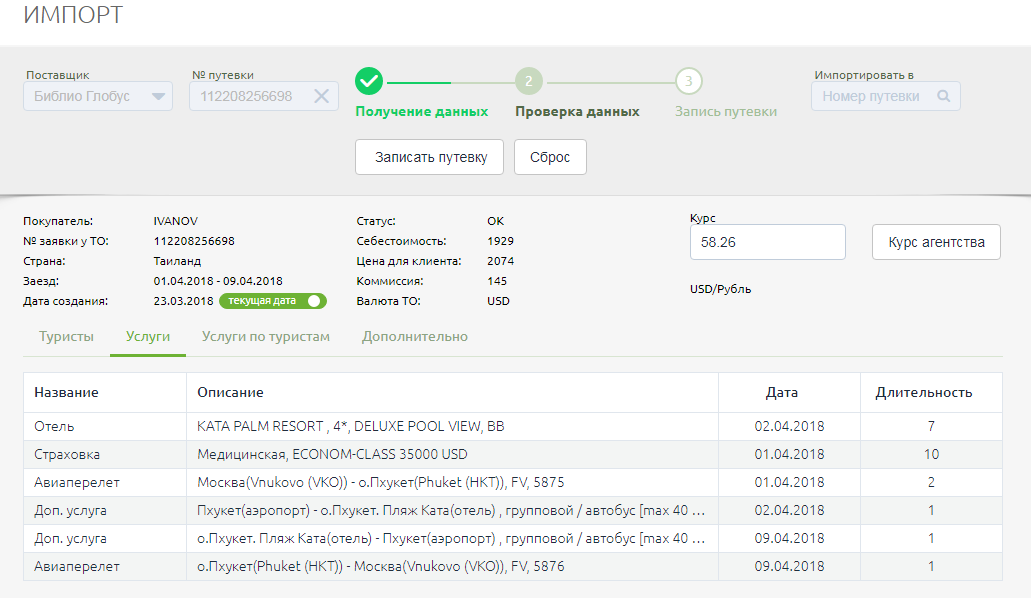Focus the Номер путевки search field
This screenshot has height=598, width=1031.
(x=872, y=96)
